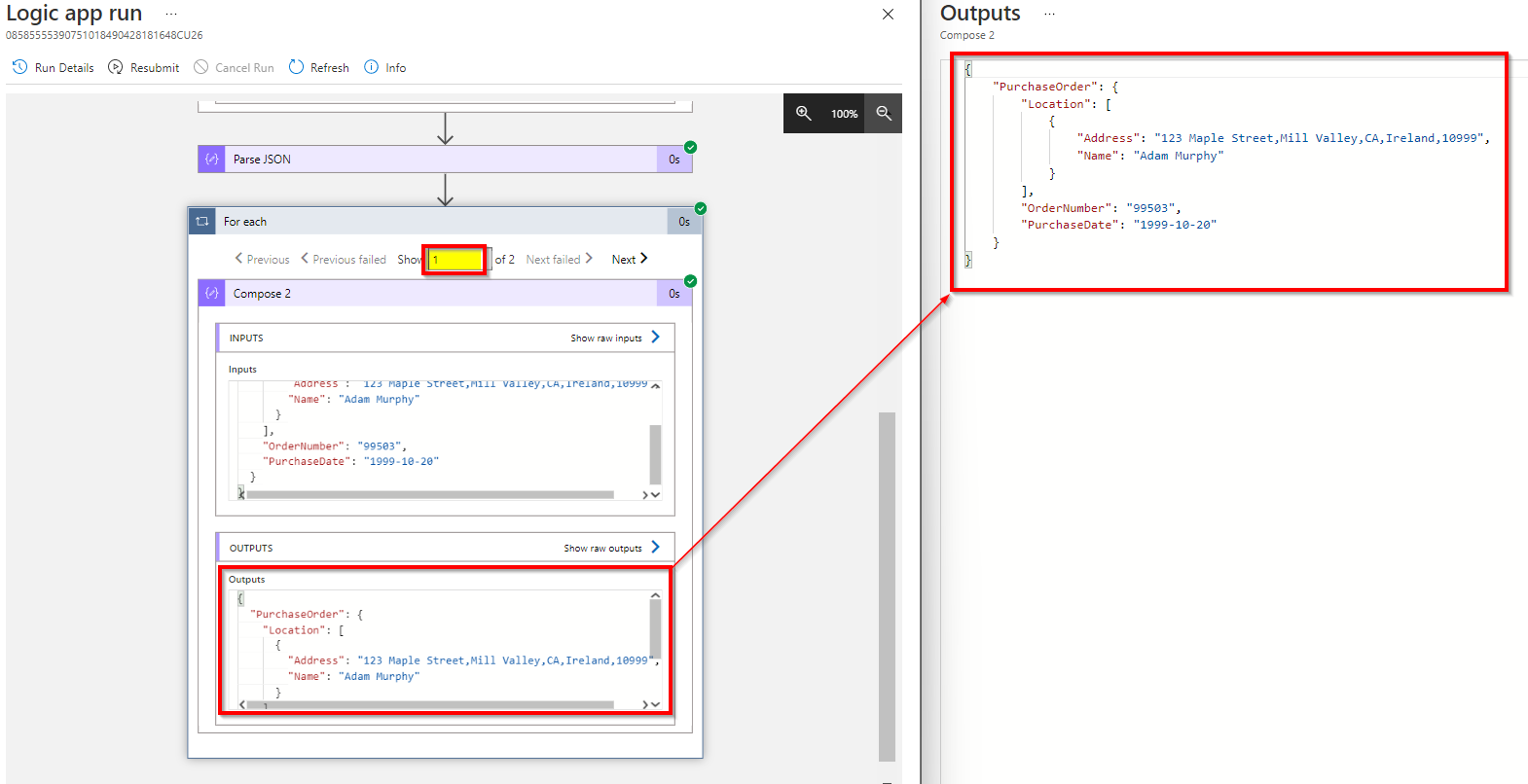Click the For each loop icon
The width and height of the screenshot is (1528, 784).
202,222
